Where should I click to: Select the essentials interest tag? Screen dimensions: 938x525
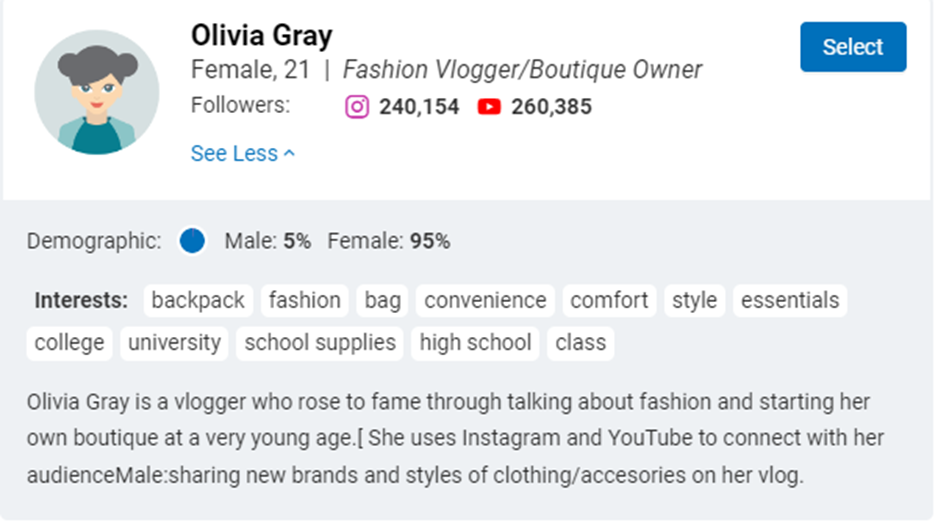[x=790, y=300]
